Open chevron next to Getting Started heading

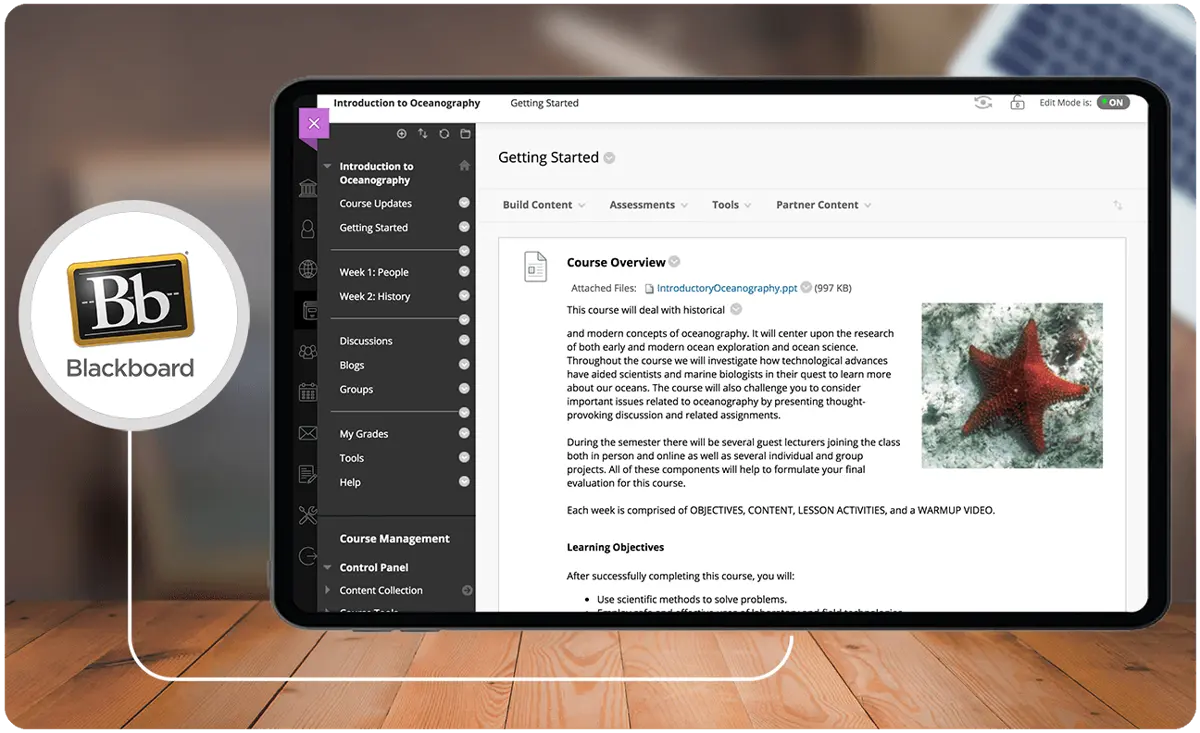(x=609, y=158)
